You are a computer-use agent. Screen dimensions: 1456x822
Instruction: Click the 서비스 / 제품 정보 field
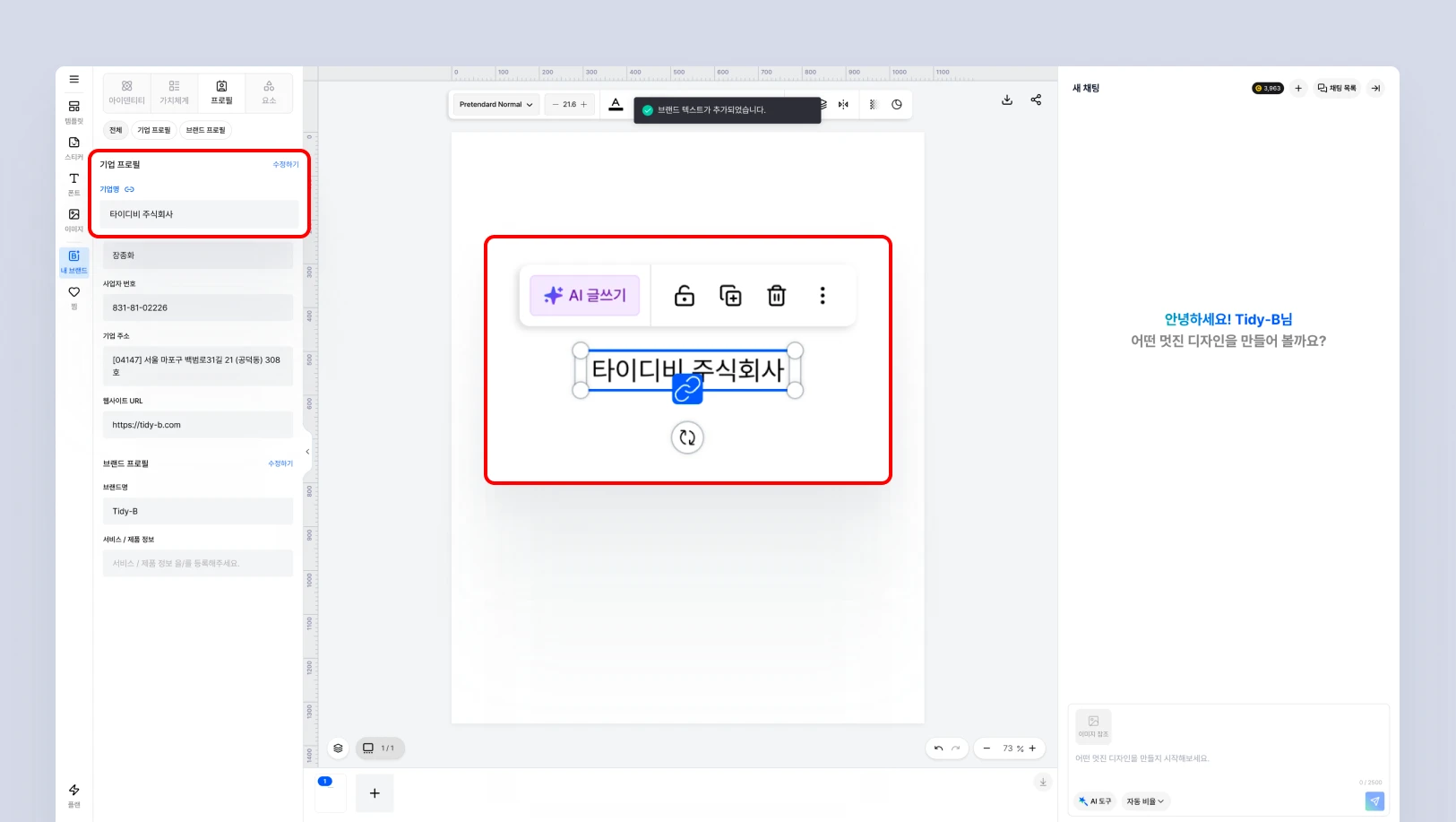click(x=198, y=563)
